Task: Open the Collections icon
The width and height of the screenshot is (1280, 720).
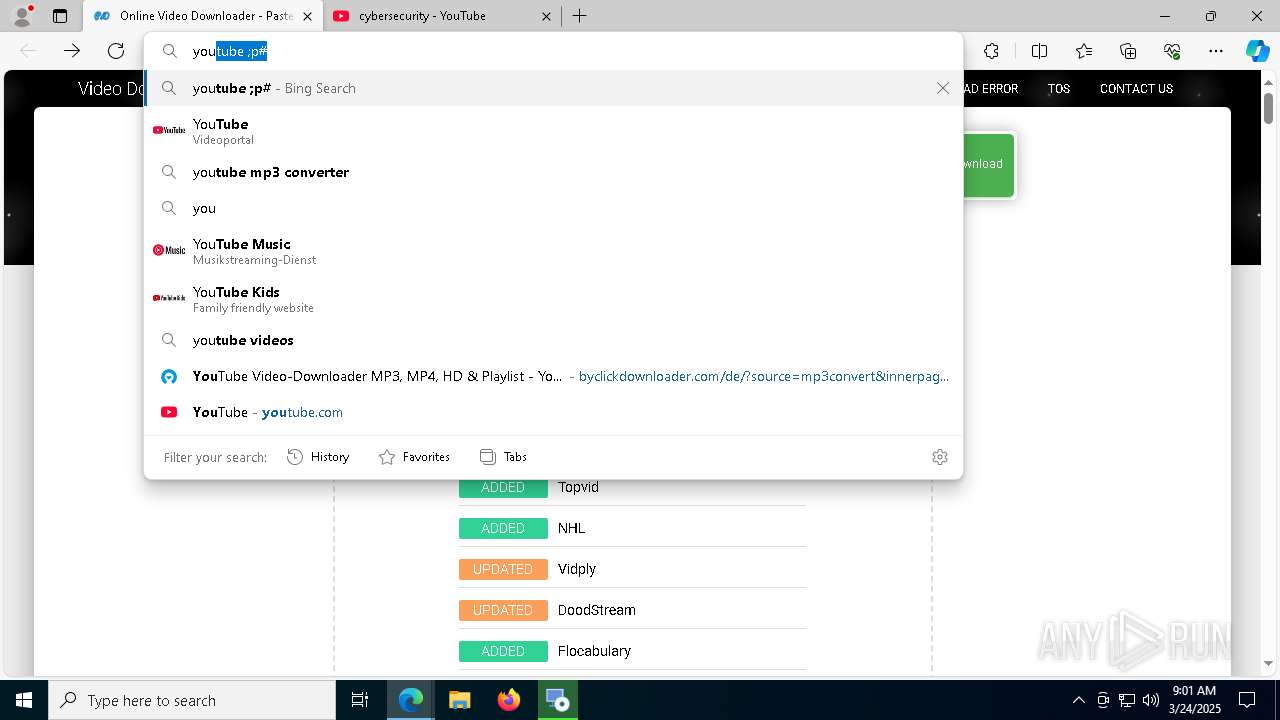Action: pos(1128,51)
